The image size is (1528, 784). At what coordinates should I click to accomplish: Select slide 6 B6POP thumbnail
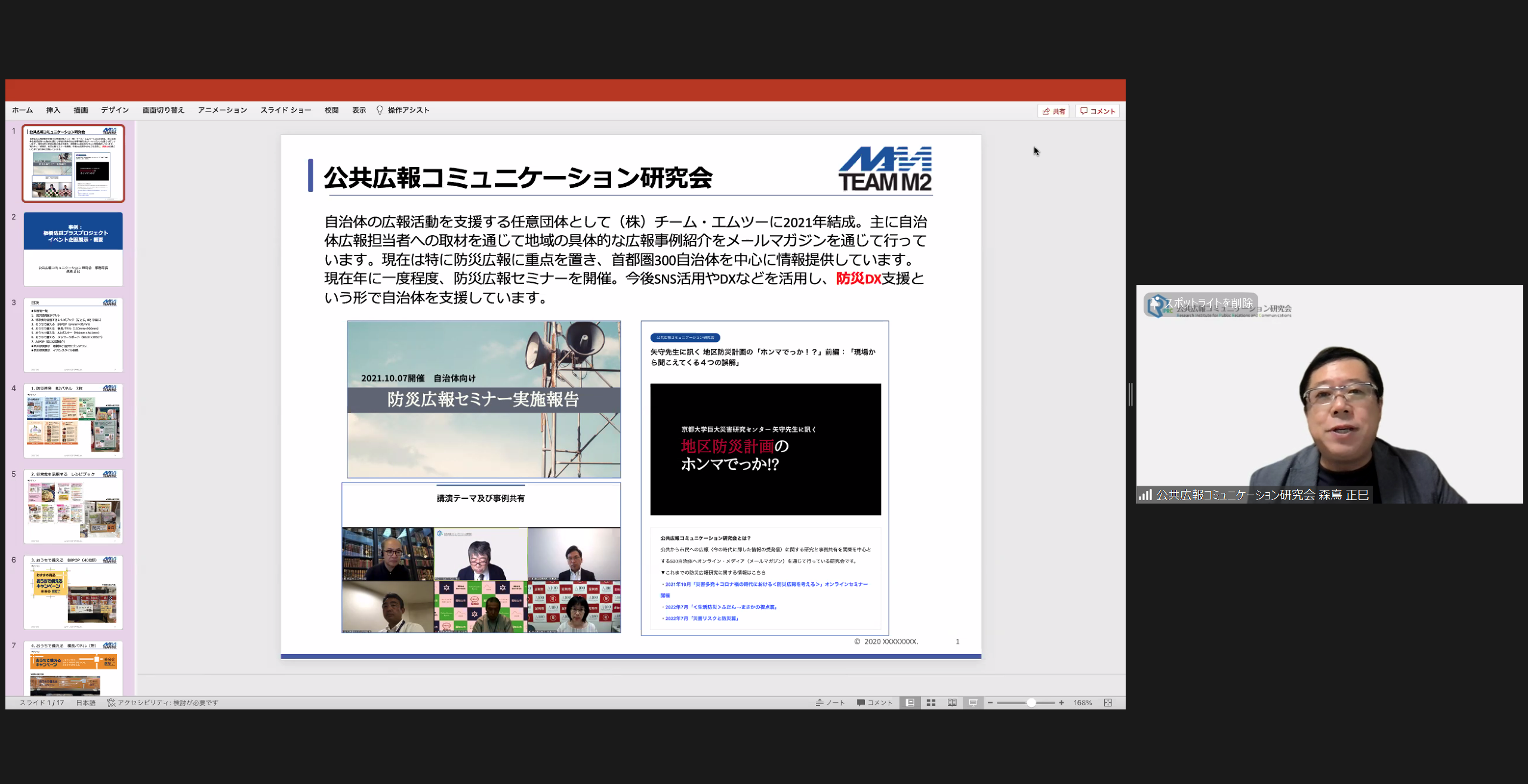tap(73, 592)
